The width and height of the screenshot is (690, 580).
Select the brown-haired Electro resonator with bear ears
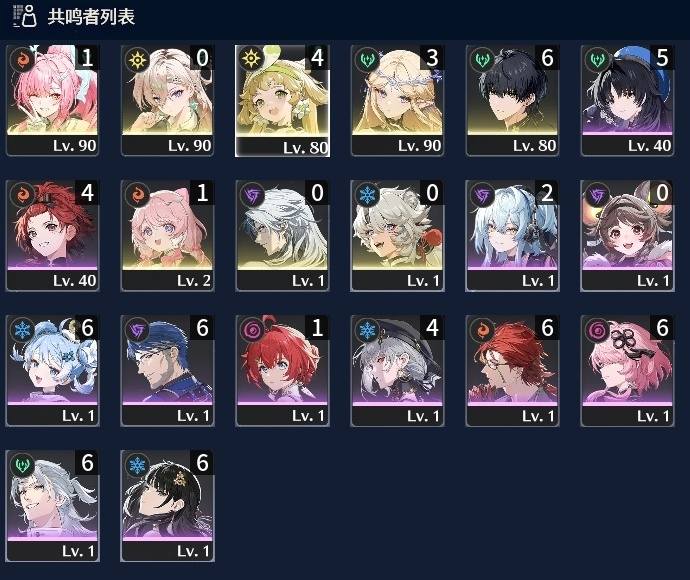pos(628,235)
